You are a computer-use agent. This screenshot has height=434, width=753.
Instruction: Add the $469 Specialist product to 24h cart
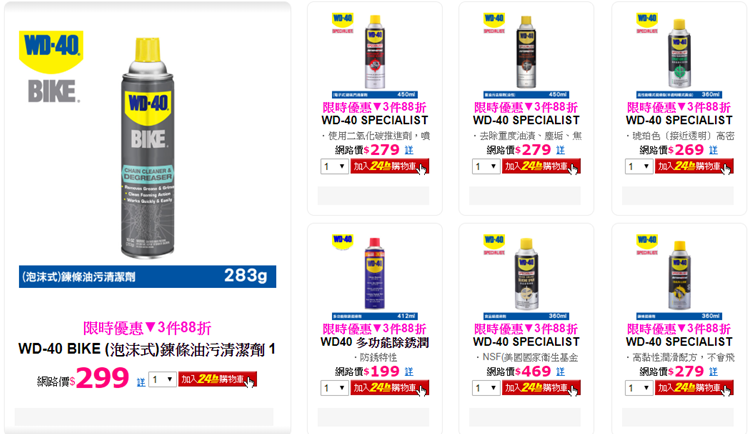[x=541, y=388]
